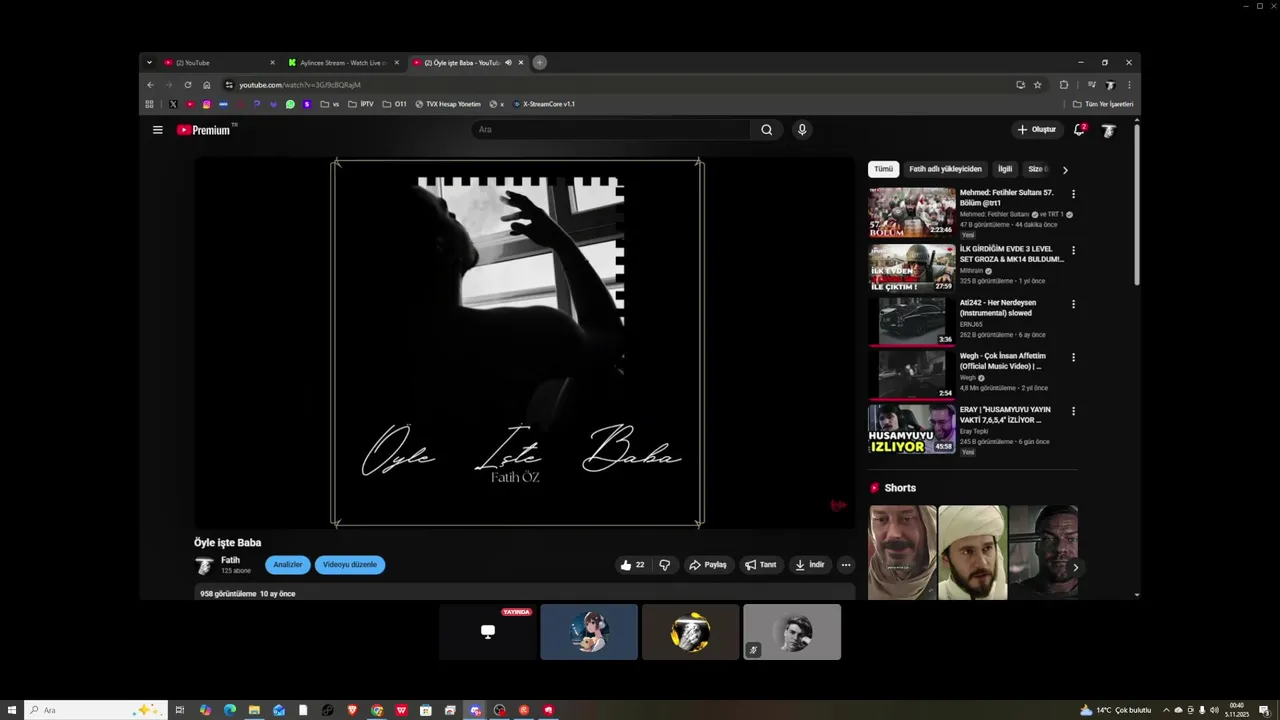The height and width of the screenshot is (720, 1280).
Task: Open Ati242 Her Nerdeysen slowed thumbnail
Action: click(911, 321)
